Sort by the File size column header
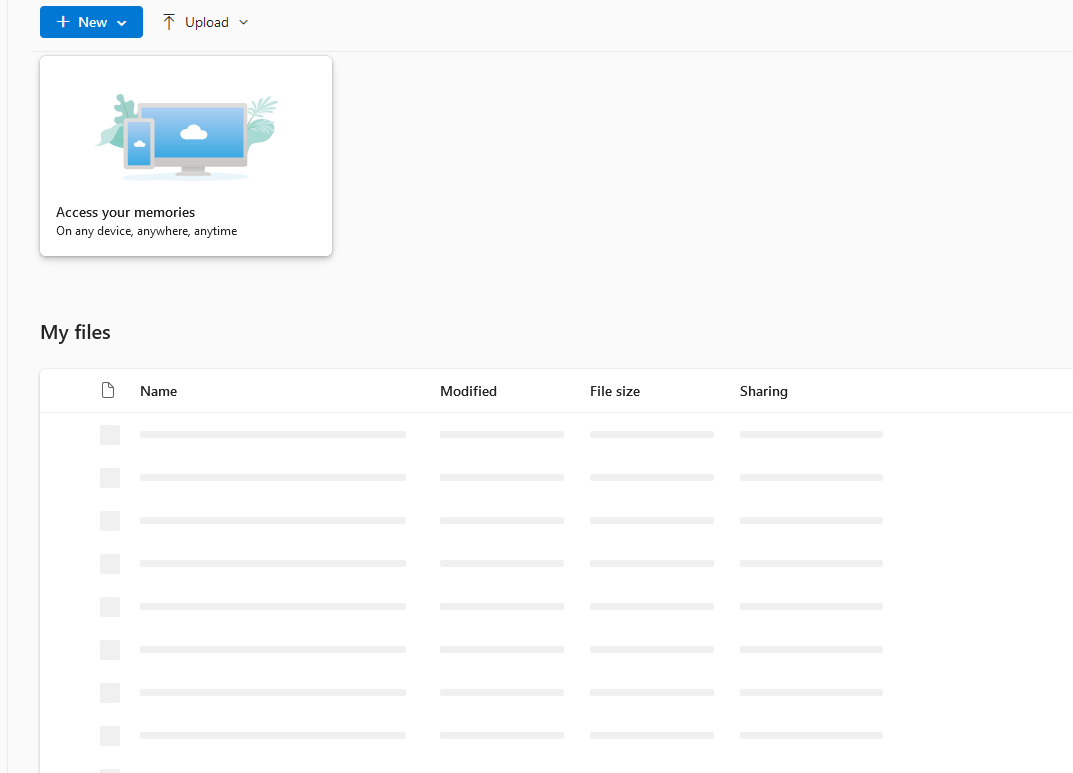1073x773 pixels. pyautogui.click(x=615, y=391)
